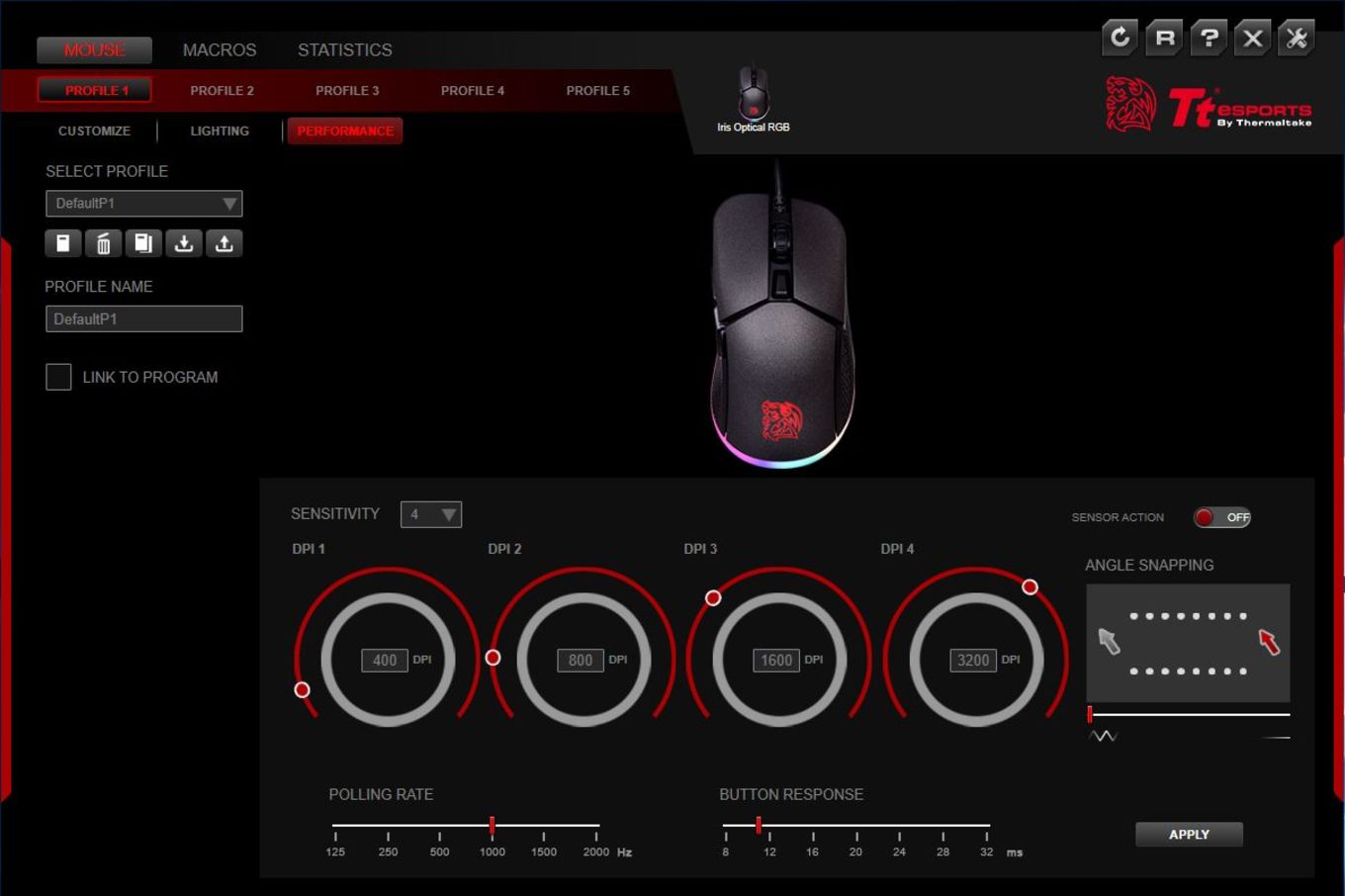Open the Performance sub-tab

coord(345,131)
